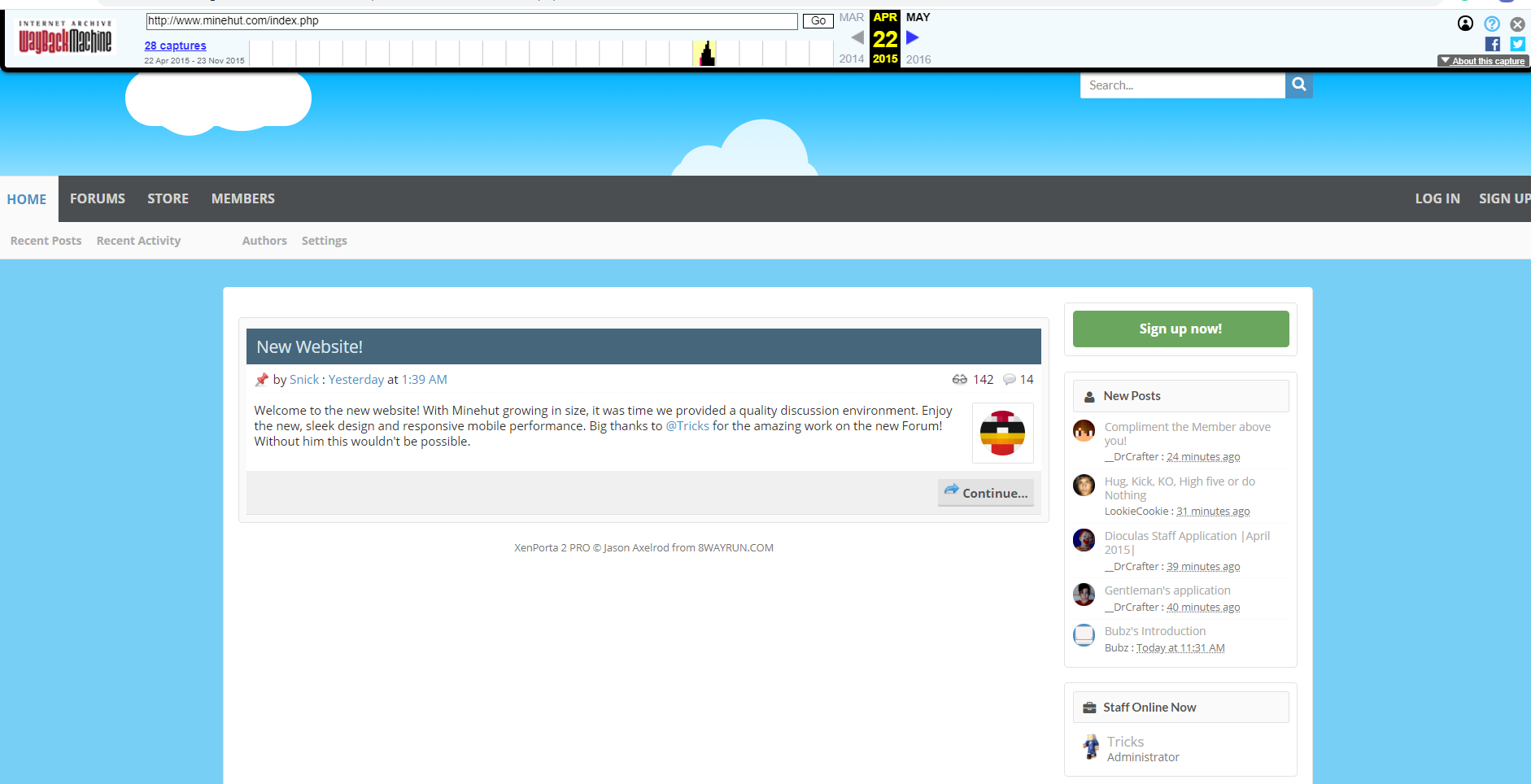Select the Recent Activity sub-tab
The width and height of the screenshot is (1531, 784).
139,241
